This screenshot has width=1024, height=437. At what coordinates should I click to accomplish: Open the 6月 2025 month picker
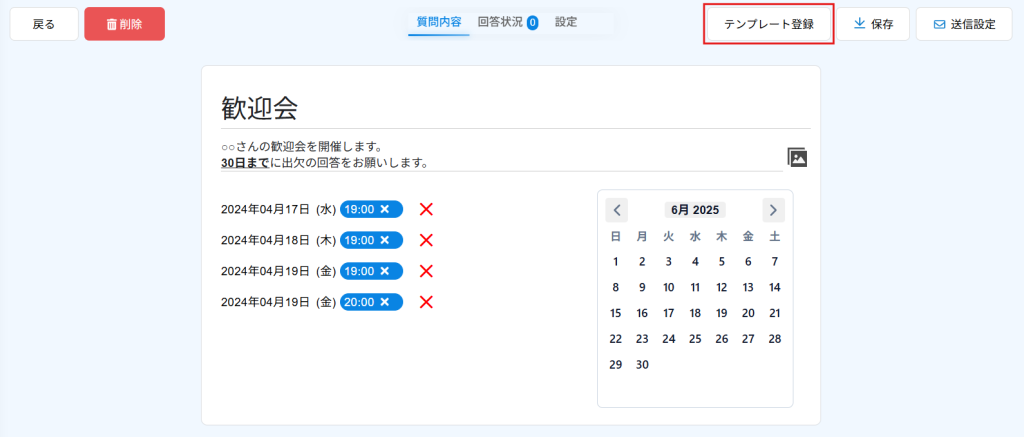pyautogui.click(x=695, y=210)
